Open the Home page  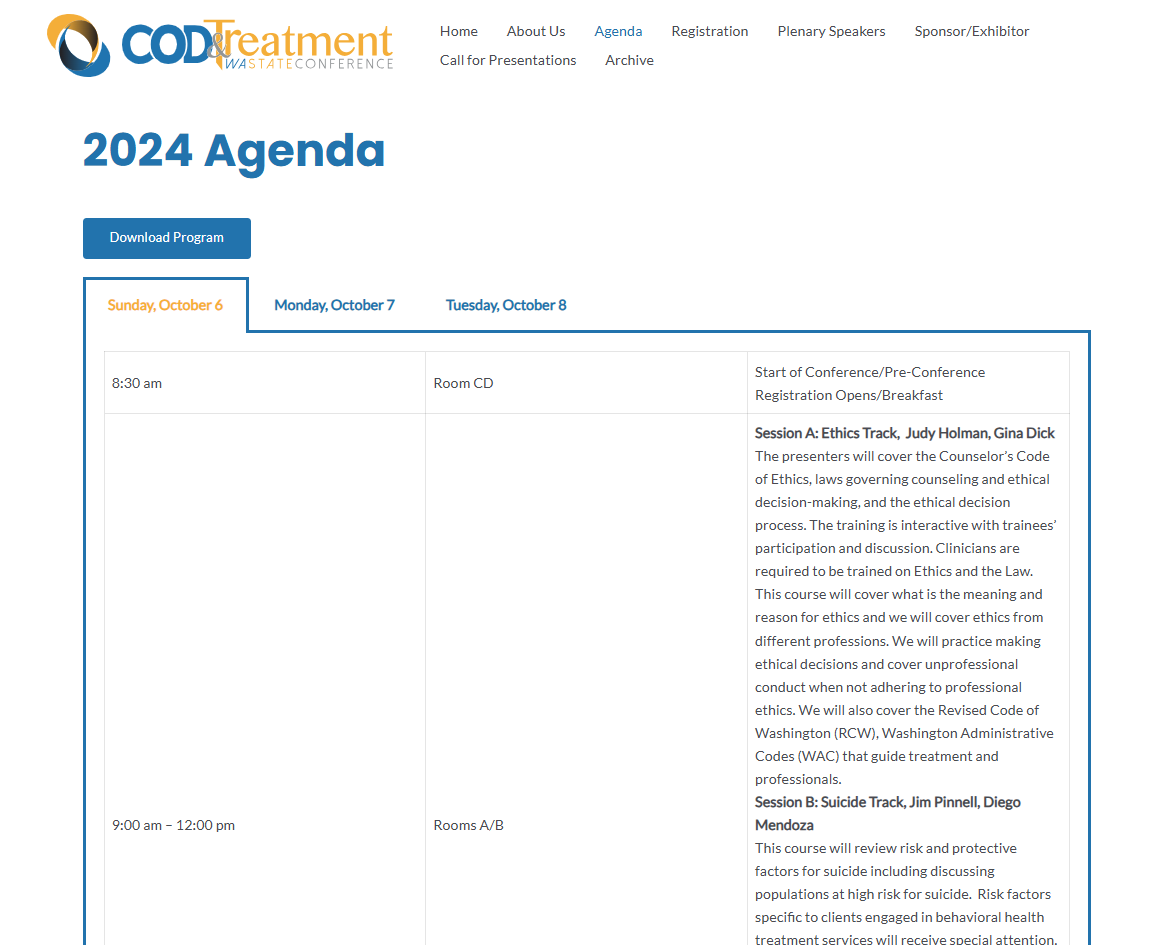click(458, 31)
